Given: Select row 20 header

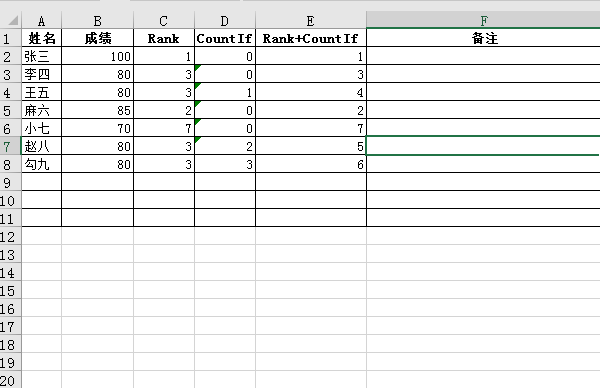Looking at the screenshot, I should [11, 380].
